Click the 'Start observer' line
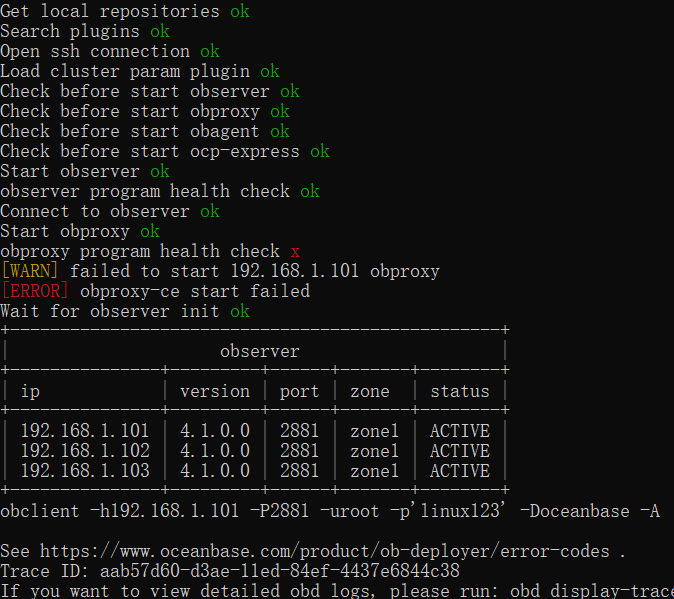The width and height of the screenshot is (674, 599). point(85,171)
